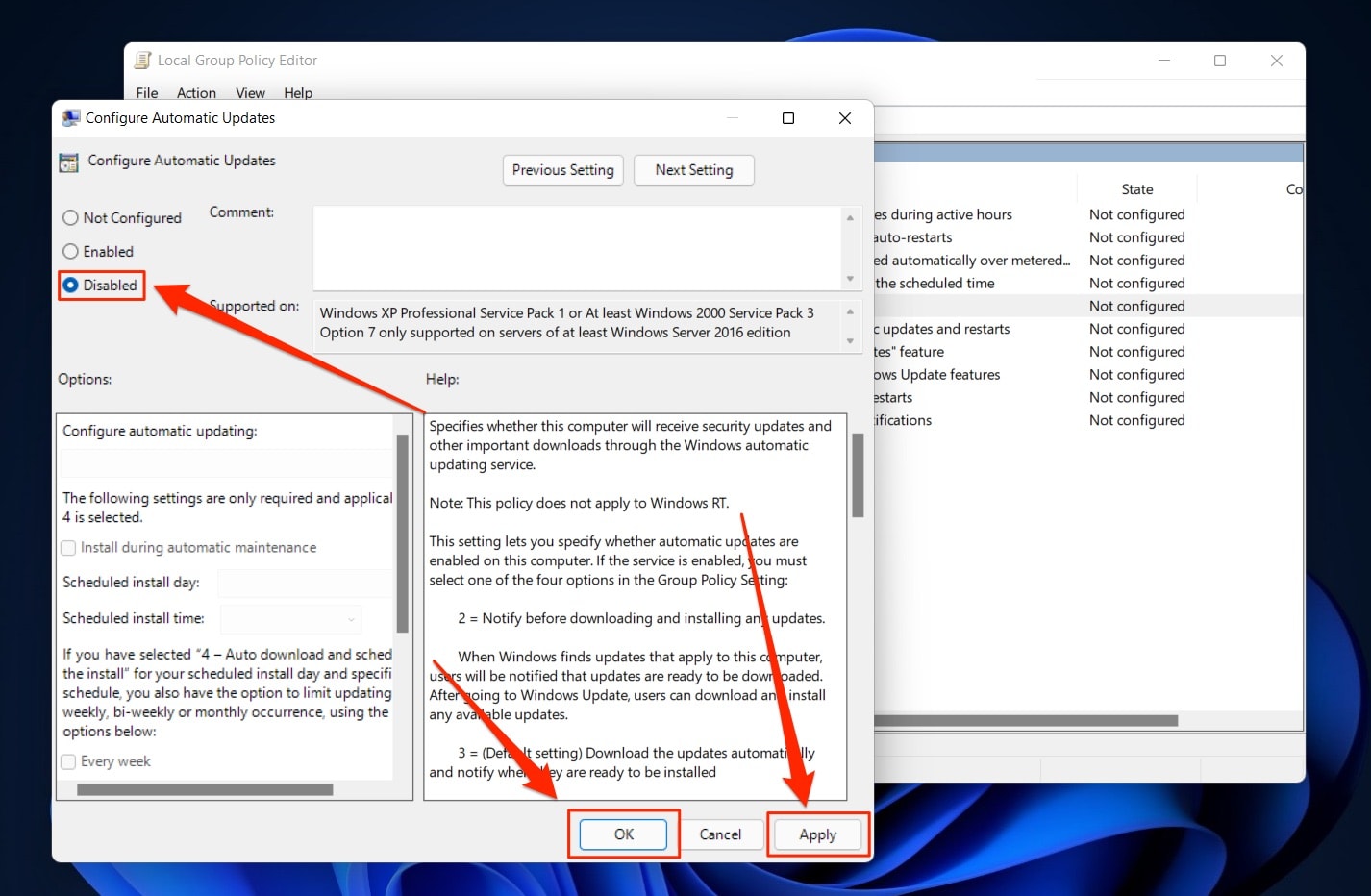1371x896 pixels.
Task: Click the Previous Setting button
Action: (x=562, y=170)
